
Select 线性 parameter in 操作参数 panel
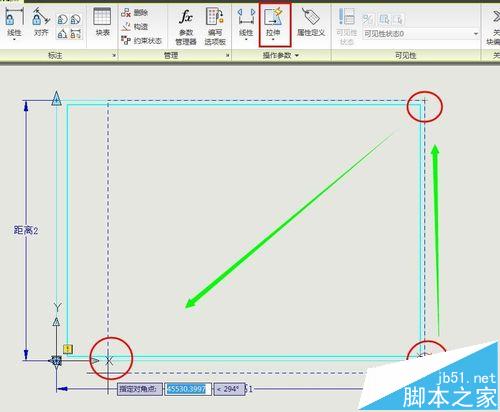pos(246,21)
